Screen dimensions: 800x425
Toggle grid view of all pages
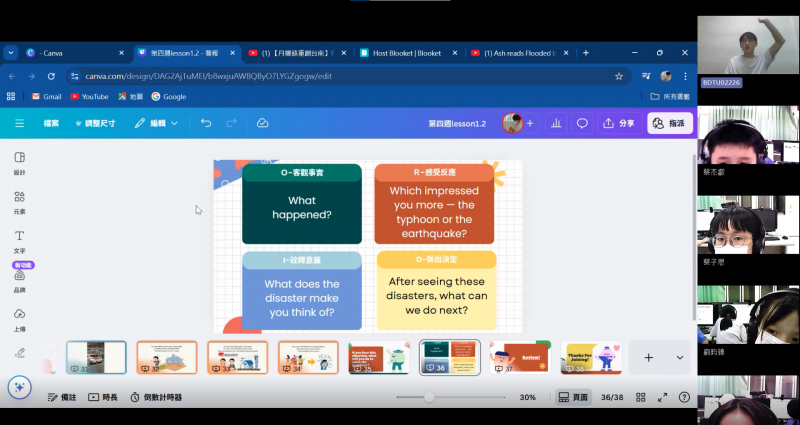pos(640,397)
